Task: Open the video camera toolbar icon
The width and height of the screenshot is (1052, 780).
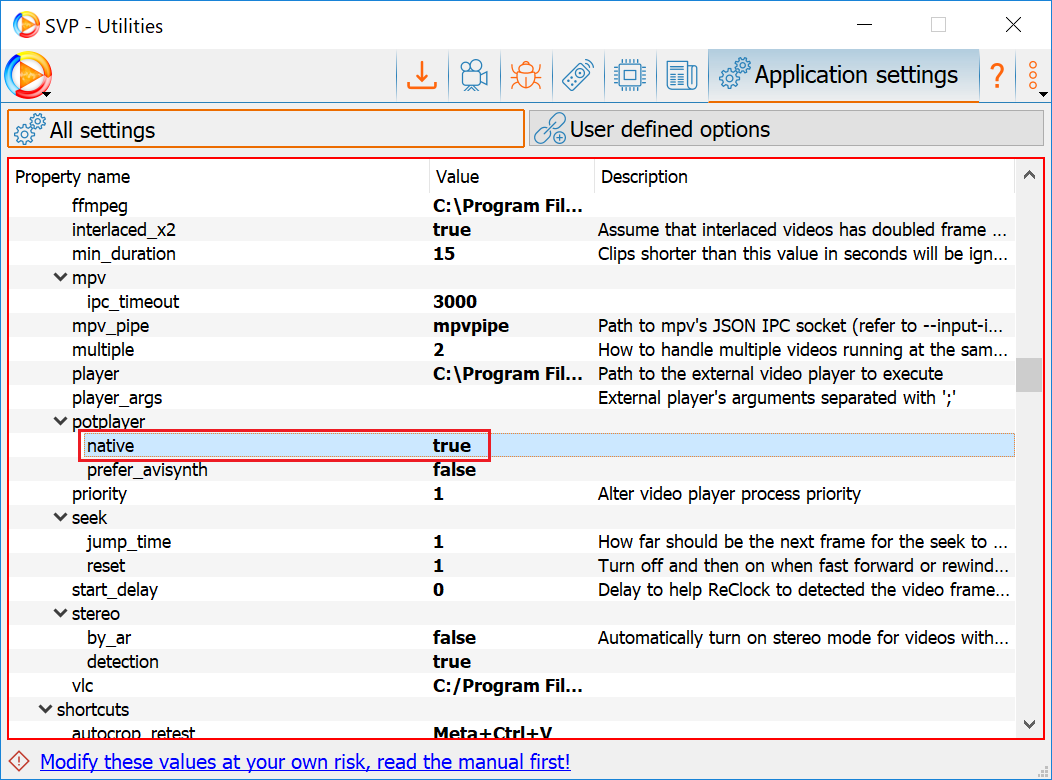Action: (x=474, y=75)
